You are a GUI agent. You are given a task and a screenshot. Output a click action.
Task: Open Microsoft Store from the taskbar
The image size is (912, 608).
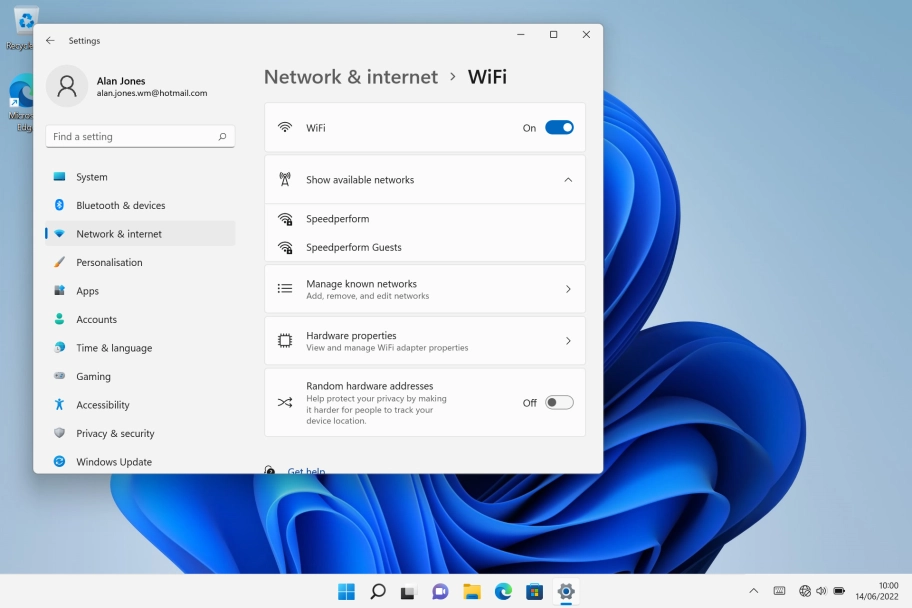click(x=534, y=591)
